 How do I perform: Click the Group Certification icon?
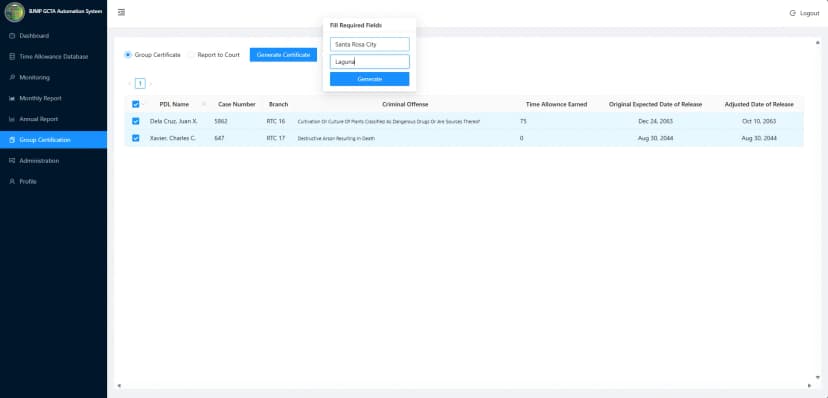click(12, 140)
